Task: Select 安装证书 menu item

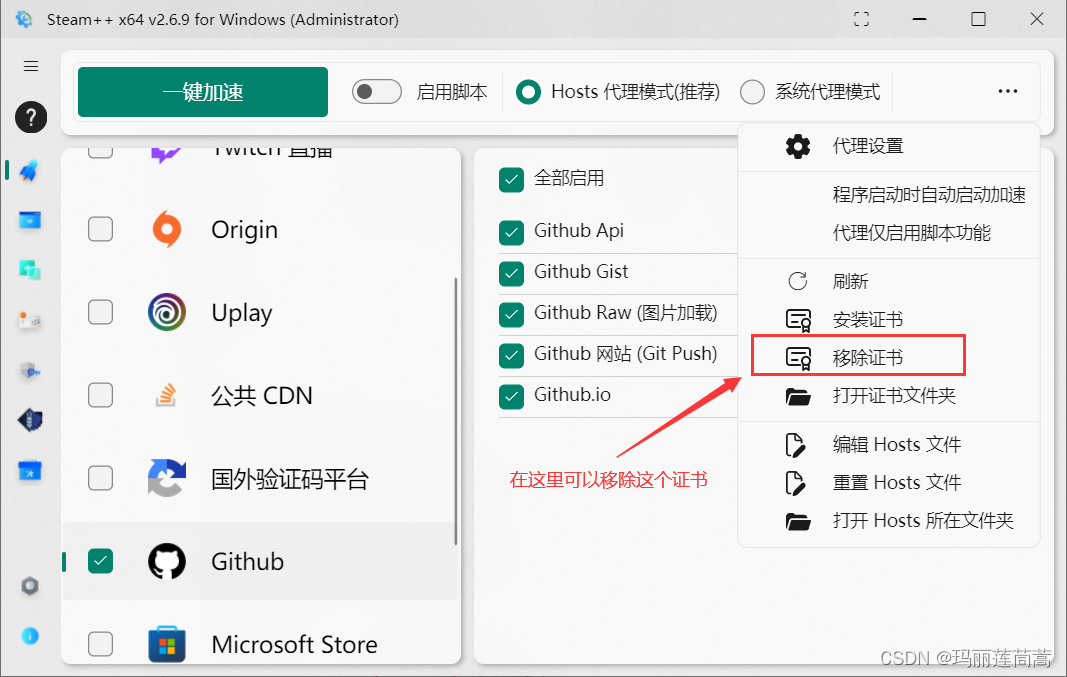Action: pos(889,320)
